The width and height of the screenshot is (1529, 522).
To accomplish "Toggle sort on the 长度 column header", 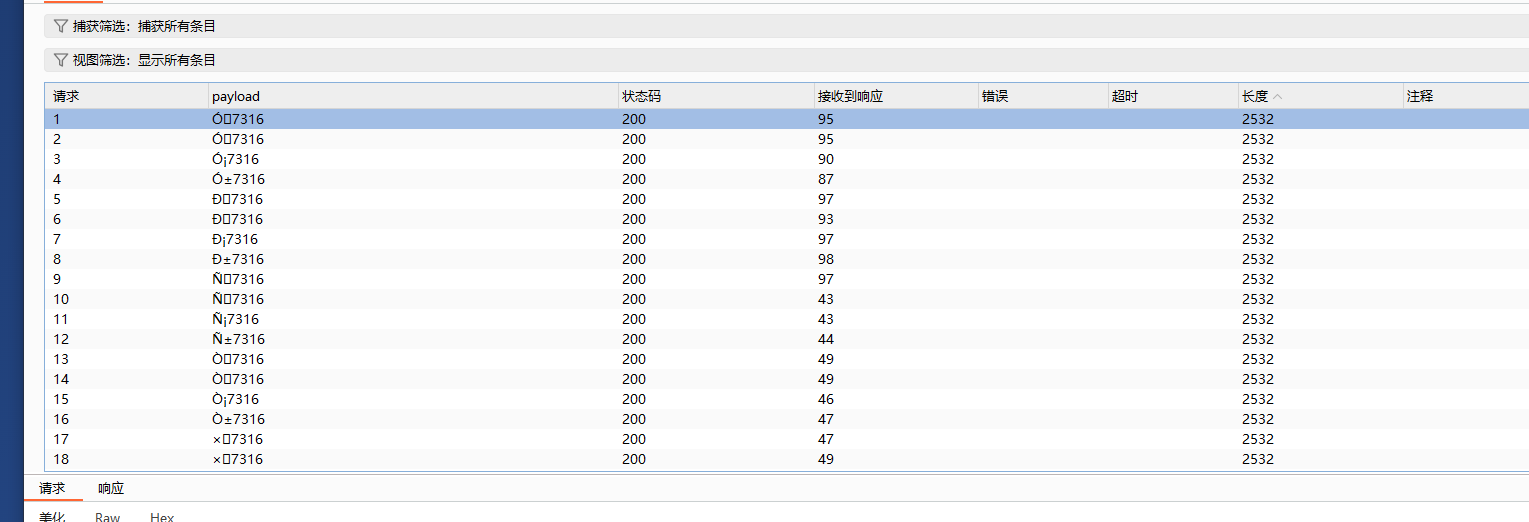I will point(1320,96).
